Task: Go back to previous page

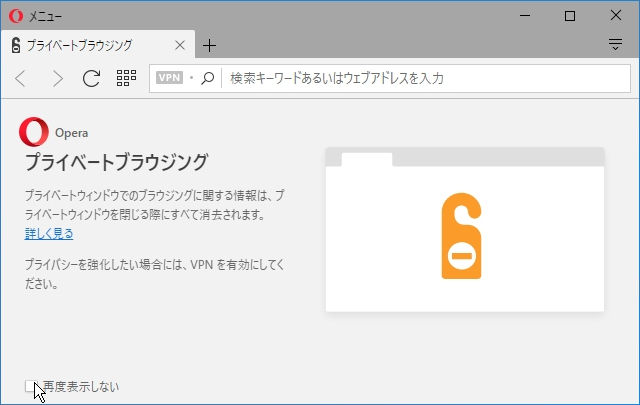Action: (x=20, y=78)
